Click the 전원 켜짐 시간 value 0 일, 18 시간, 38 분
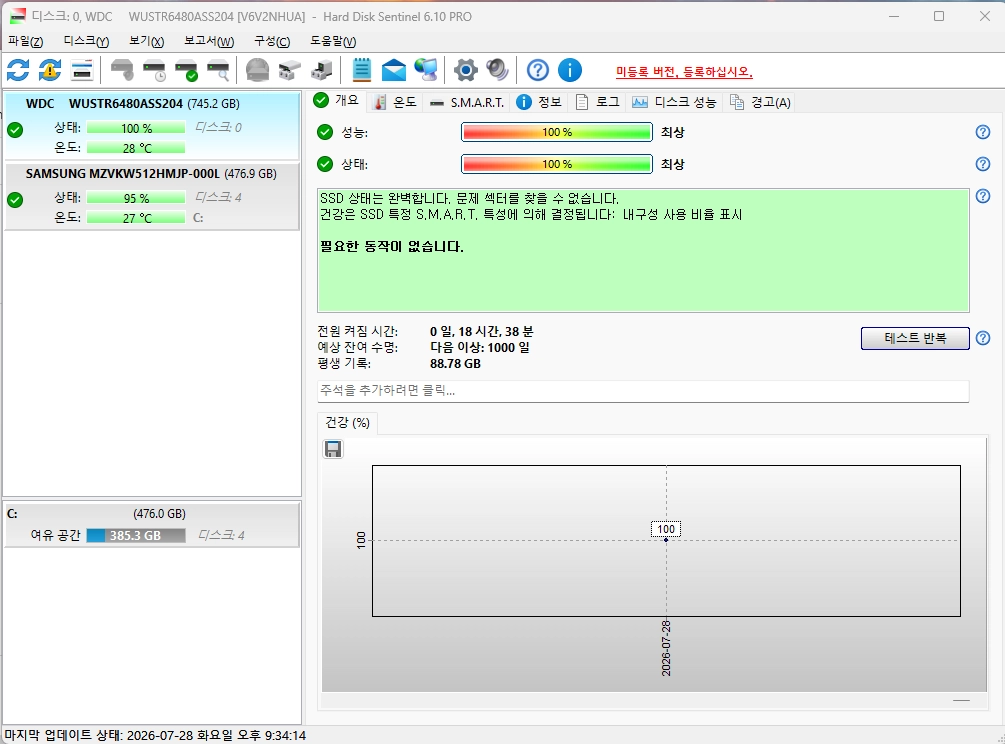1005x744 pixels. coord(481,331)
